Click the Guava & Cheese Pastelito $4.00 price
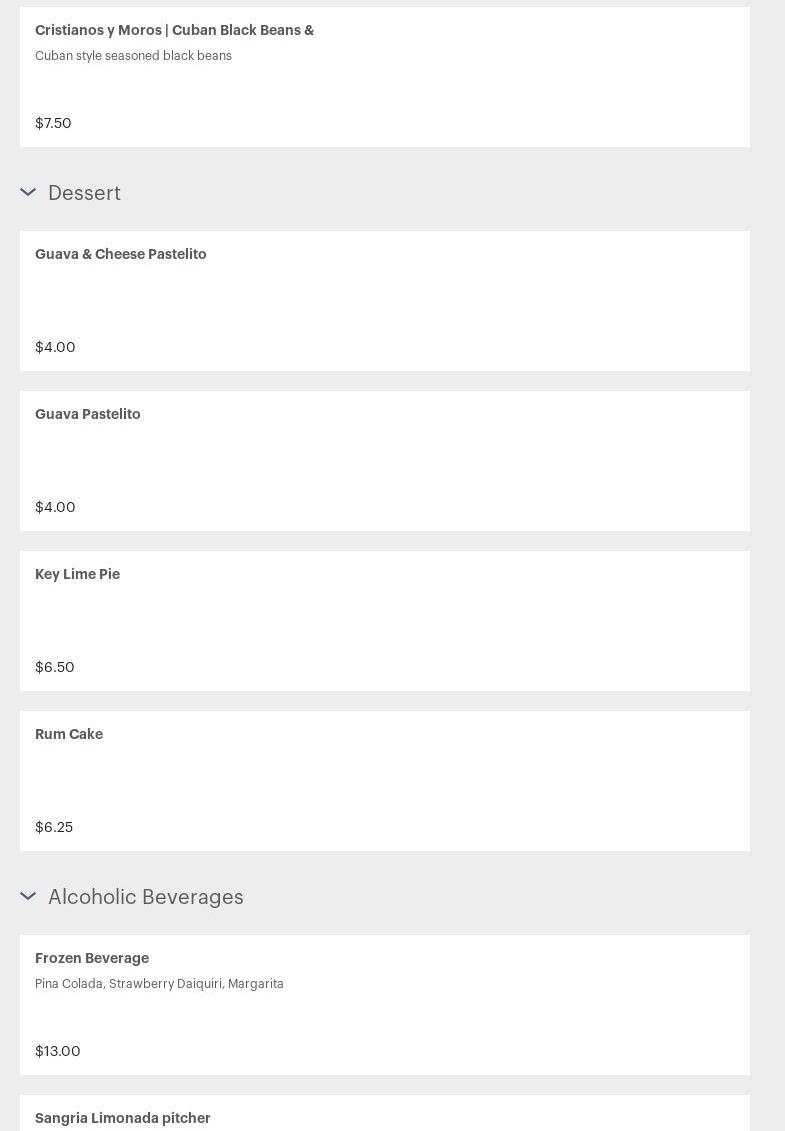Viewport: 785px width, 1131px height. [55, 347]
